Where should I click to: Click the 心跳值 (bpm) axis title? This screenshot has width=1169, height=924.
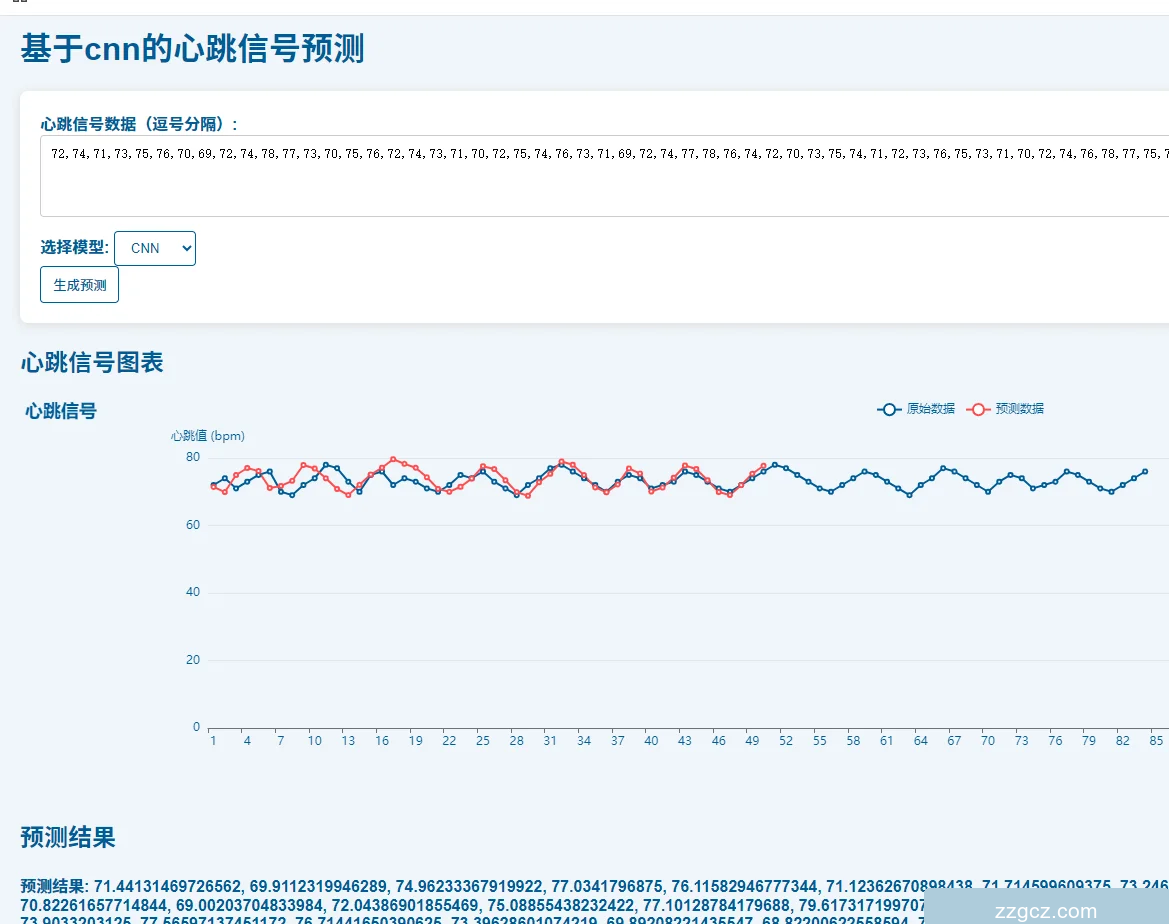[x=208, y=436]
